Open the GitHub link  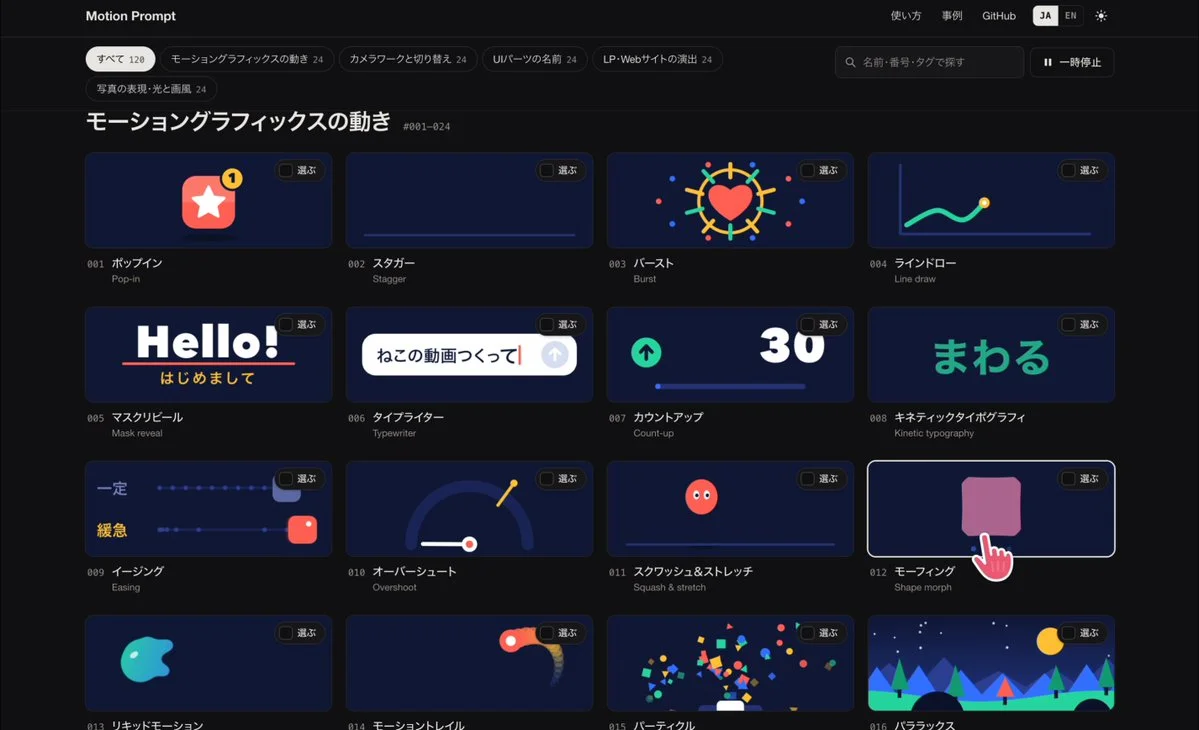[x=999, y=16]
